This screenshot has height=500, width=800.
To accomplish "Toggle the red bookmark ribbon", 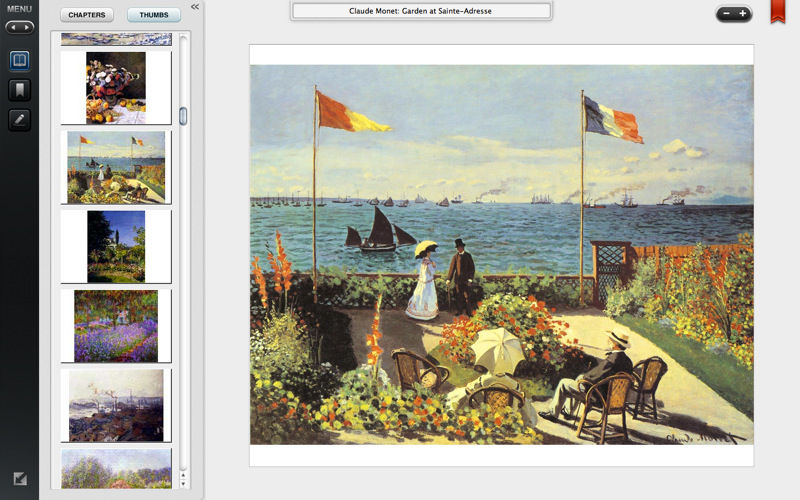I will [x=778, y=11].
